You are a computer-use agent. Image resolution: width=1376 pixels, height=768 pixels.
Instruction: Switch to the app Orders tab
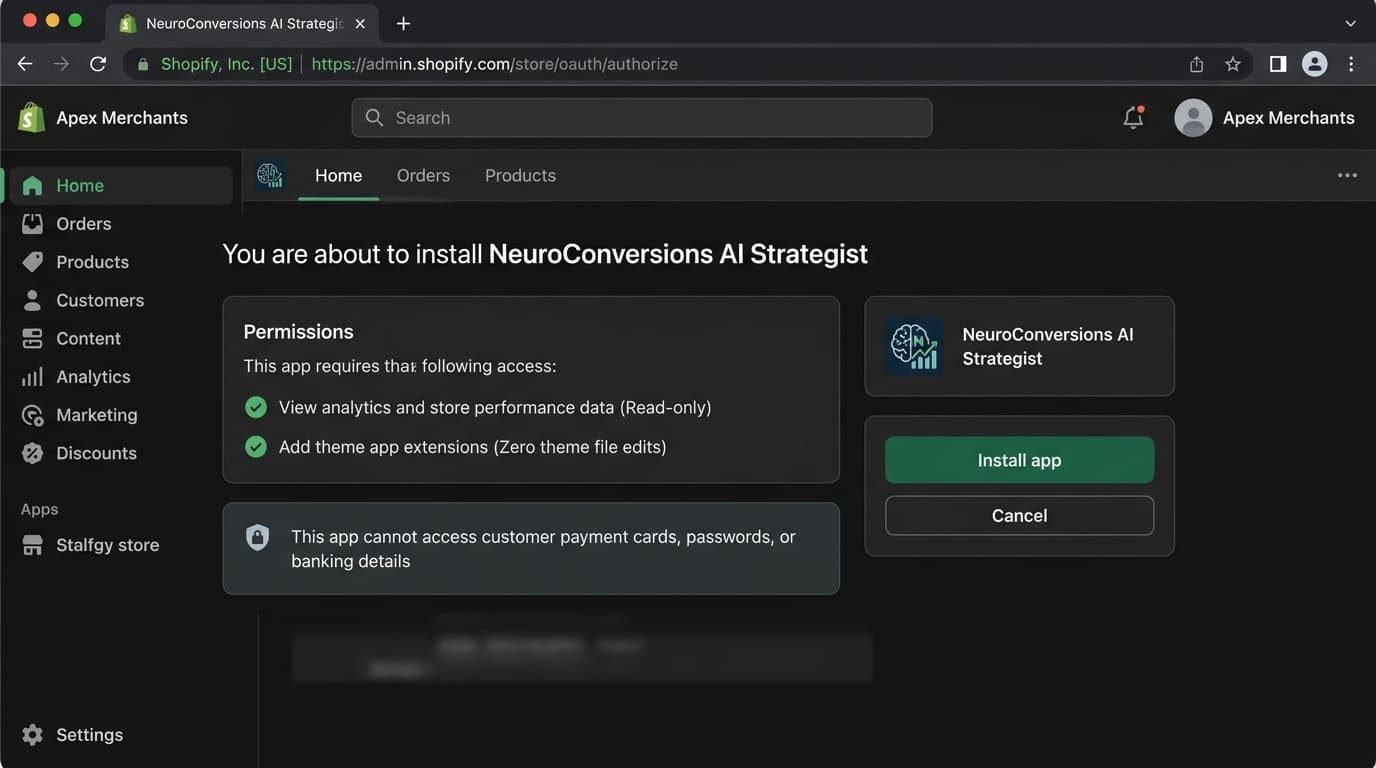pyautogui.click(x=423, y=175)
